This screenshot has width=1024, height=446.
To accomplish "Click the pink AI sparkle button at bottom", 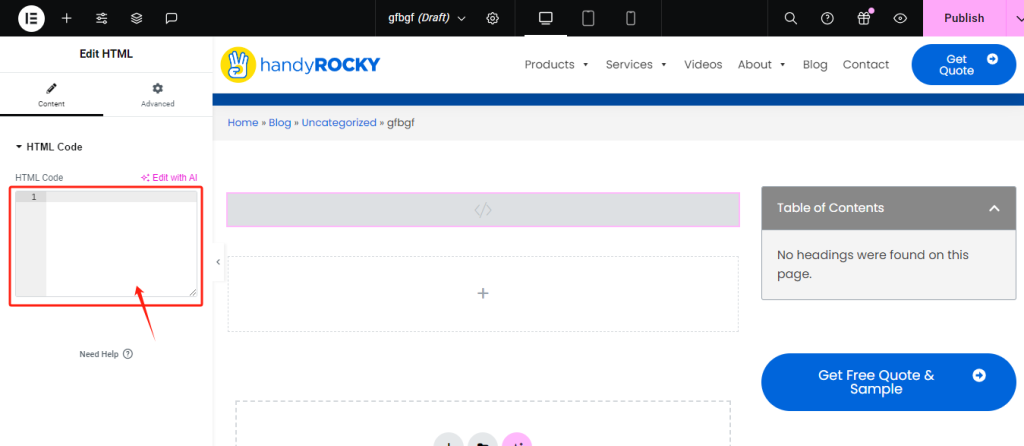I will pos(517,440).
